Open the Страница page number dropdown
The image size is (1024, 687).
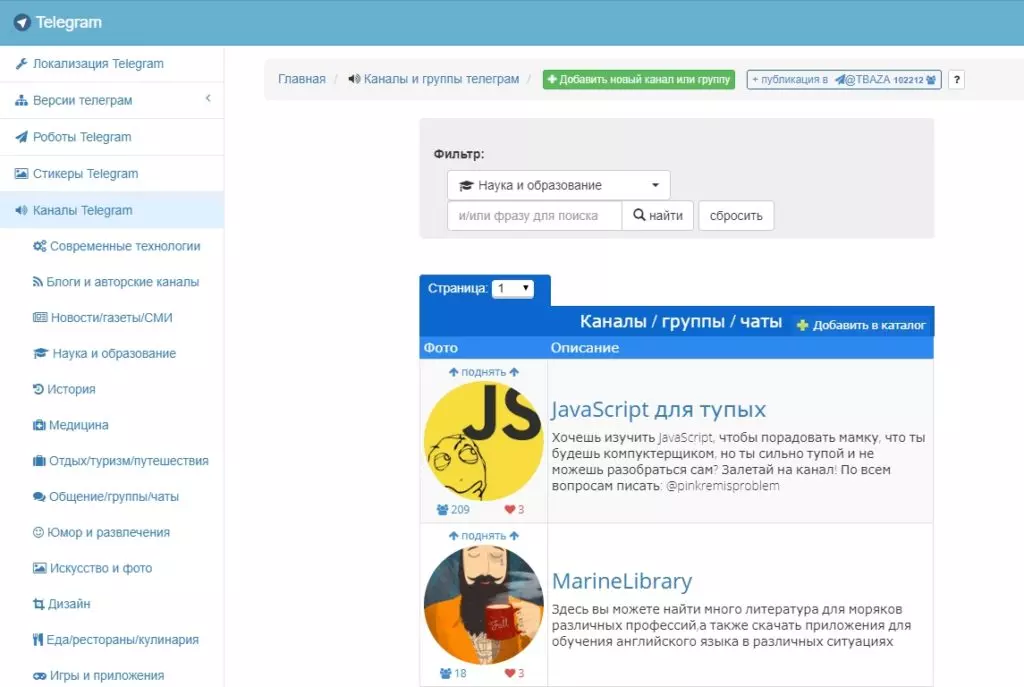(513, 289)
